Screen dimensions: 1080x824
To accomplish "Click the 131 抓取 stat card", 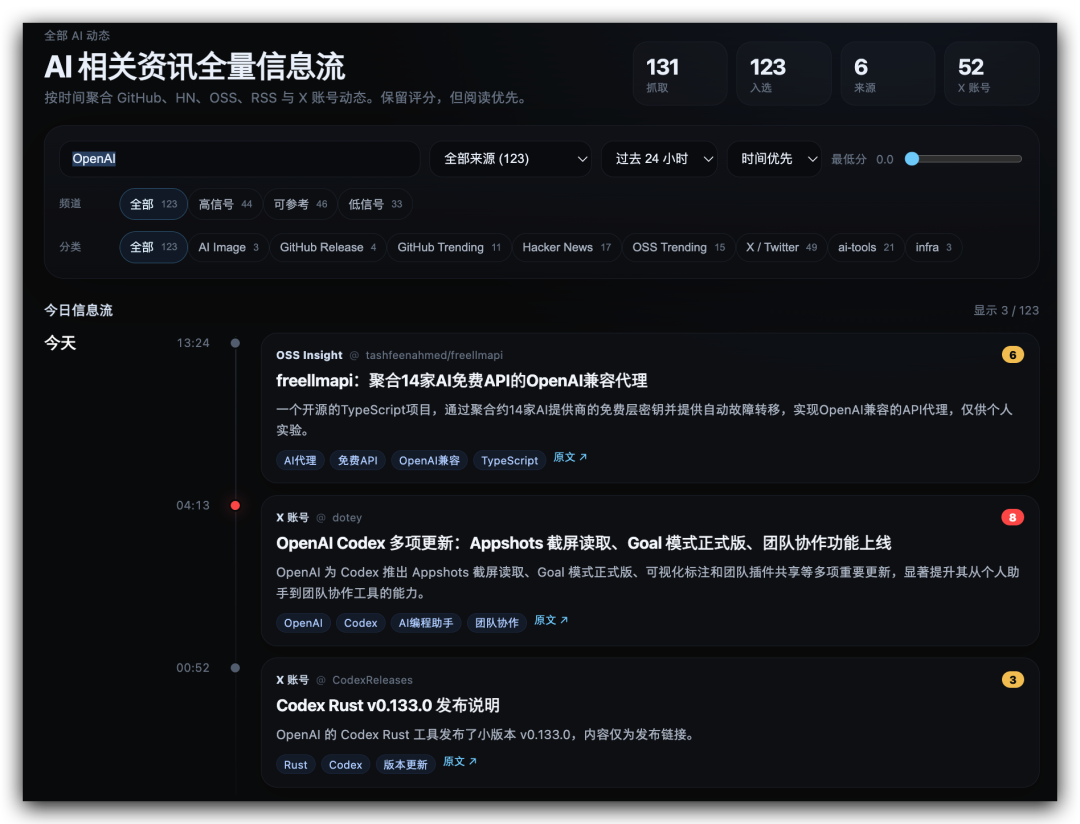I will coord(680,74).
